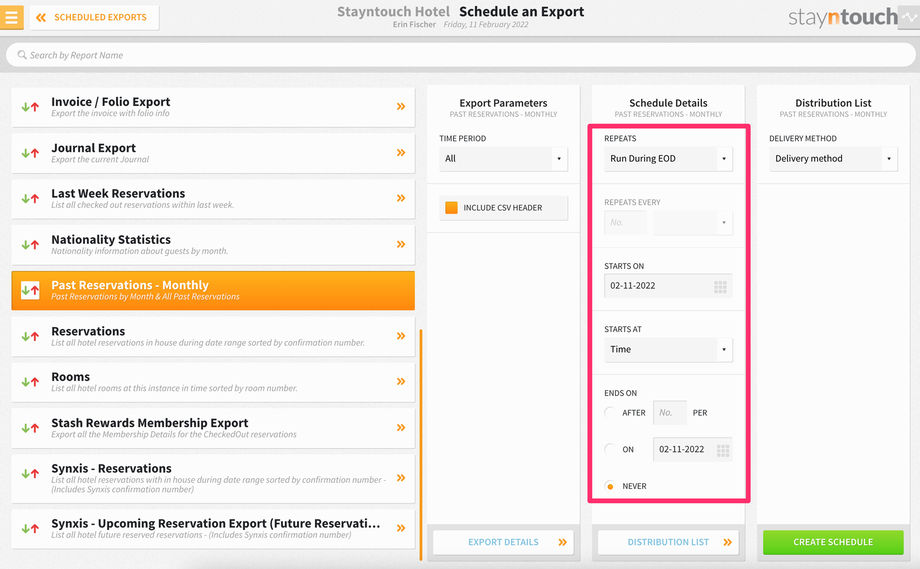Image resolution: width=920 pixels, height=569 pixels.
Task: Select the Journal Export report
Action: point(213,153)
